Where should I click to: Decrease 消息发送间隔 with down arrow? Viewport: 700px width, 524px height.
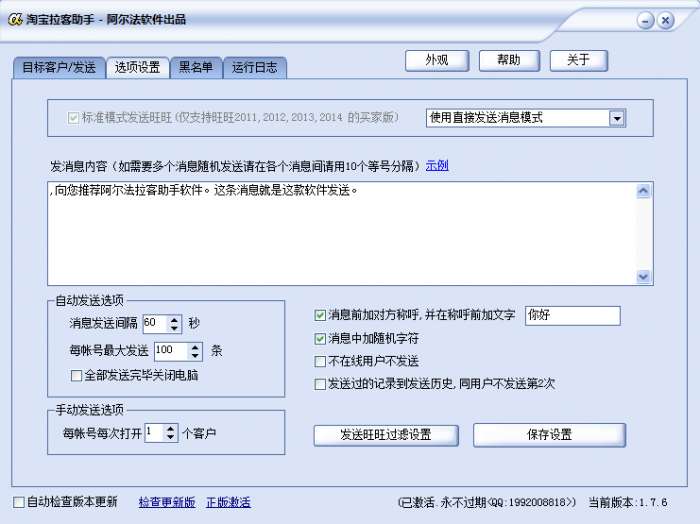[174, 329]
